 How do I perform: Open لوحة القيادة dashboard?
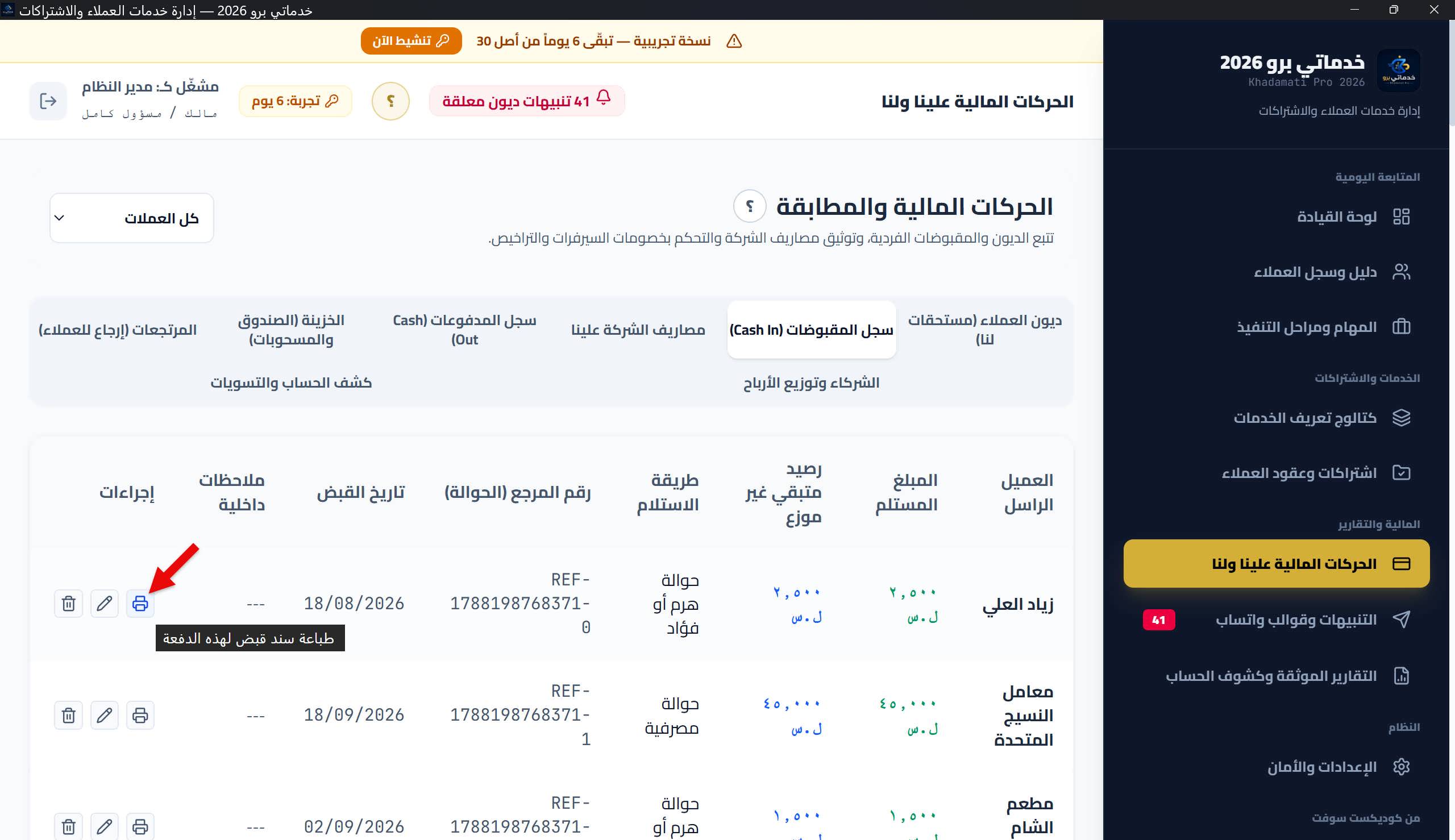click(x=1277, y=217)
